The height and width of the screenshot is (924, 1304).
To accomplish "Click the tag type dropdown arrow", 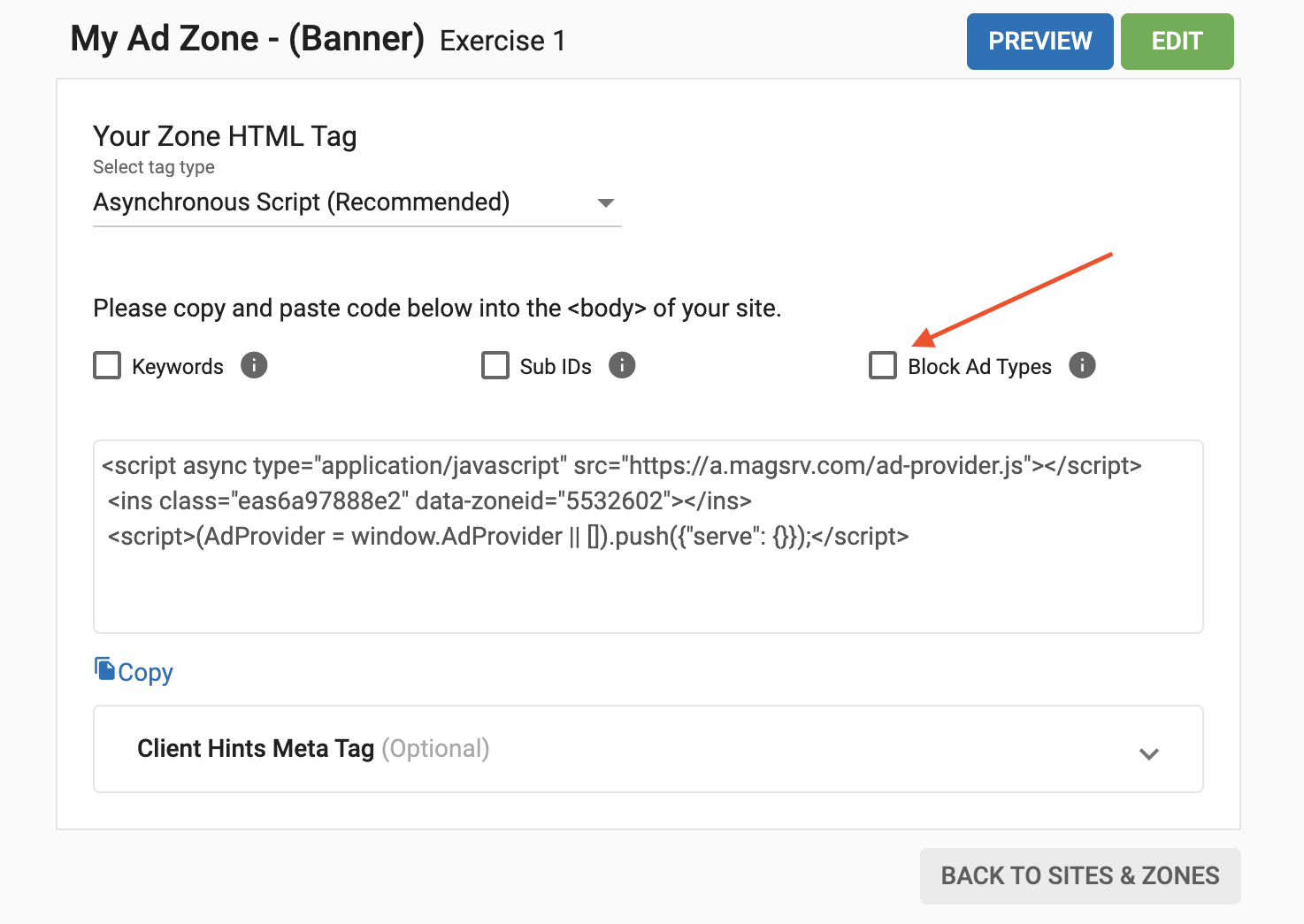I will pyautogui.click(x=606, y=203).
